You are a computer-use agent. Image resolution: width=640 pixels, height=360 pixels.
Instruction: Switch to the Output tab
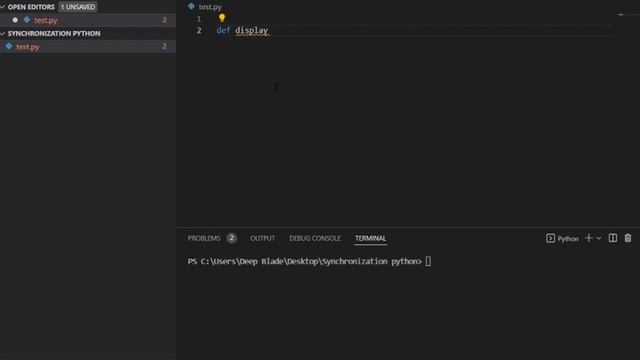pos(262,238)
